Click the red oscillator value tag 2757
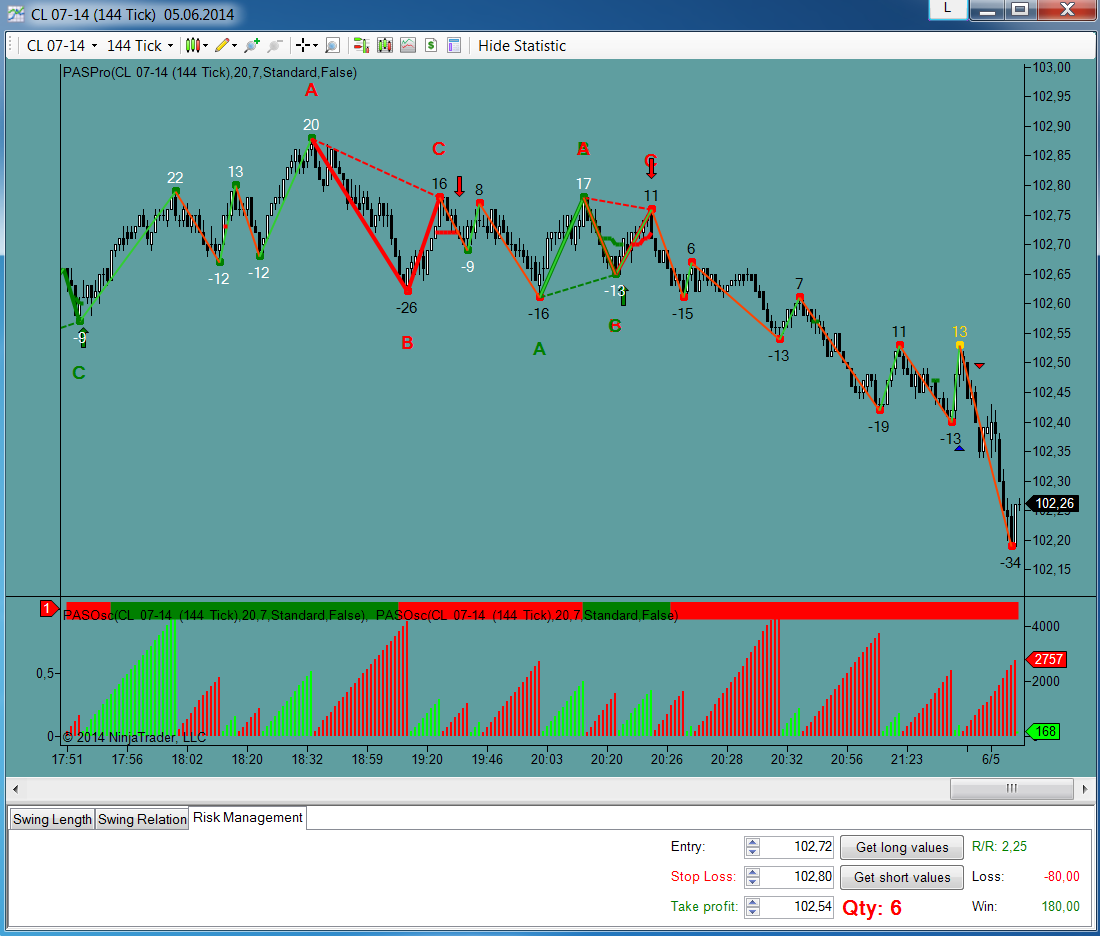The width and height of the screenshot is (1100, 936). 1046,659
